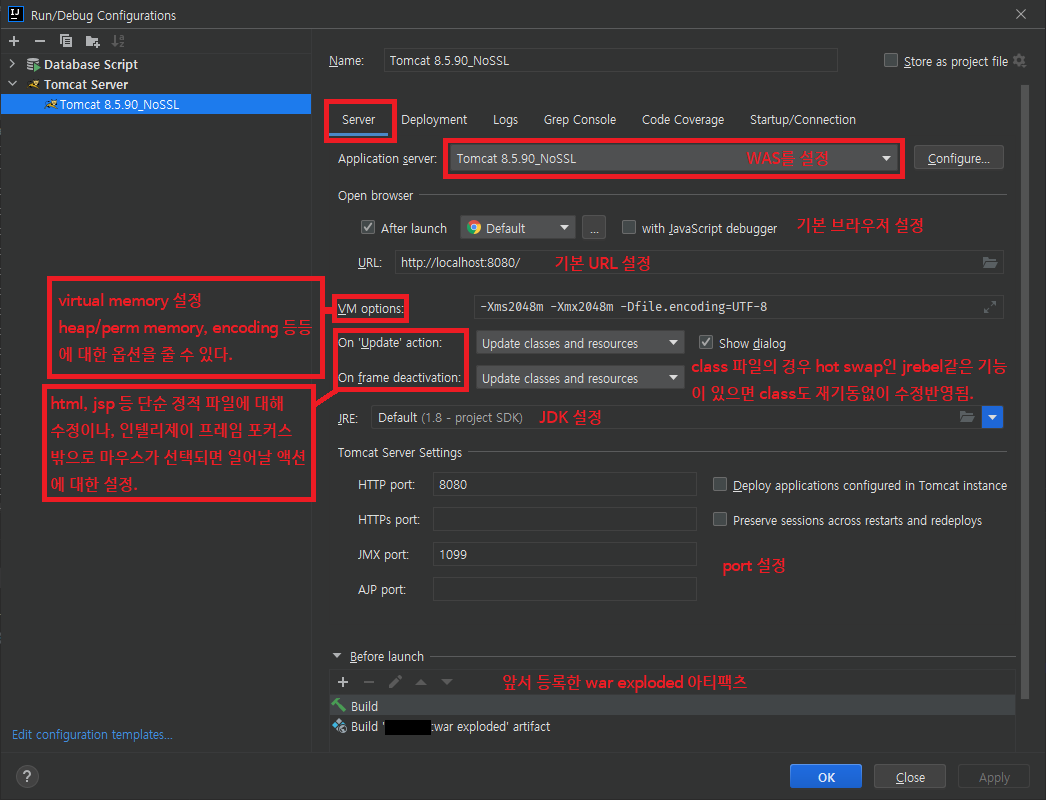Click the VM options input field
This screenshot has width=1046, height=800.
point(738,307)
